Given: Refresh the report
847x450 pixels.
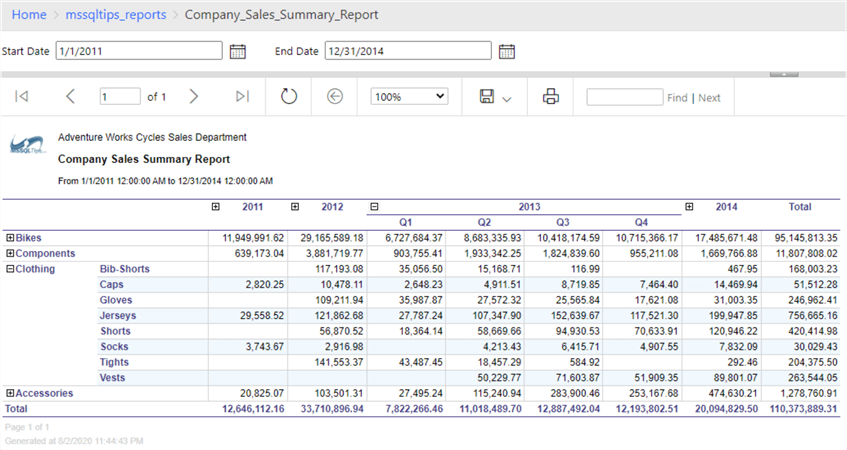Looking at the screenshot, I should click(289, 97).
